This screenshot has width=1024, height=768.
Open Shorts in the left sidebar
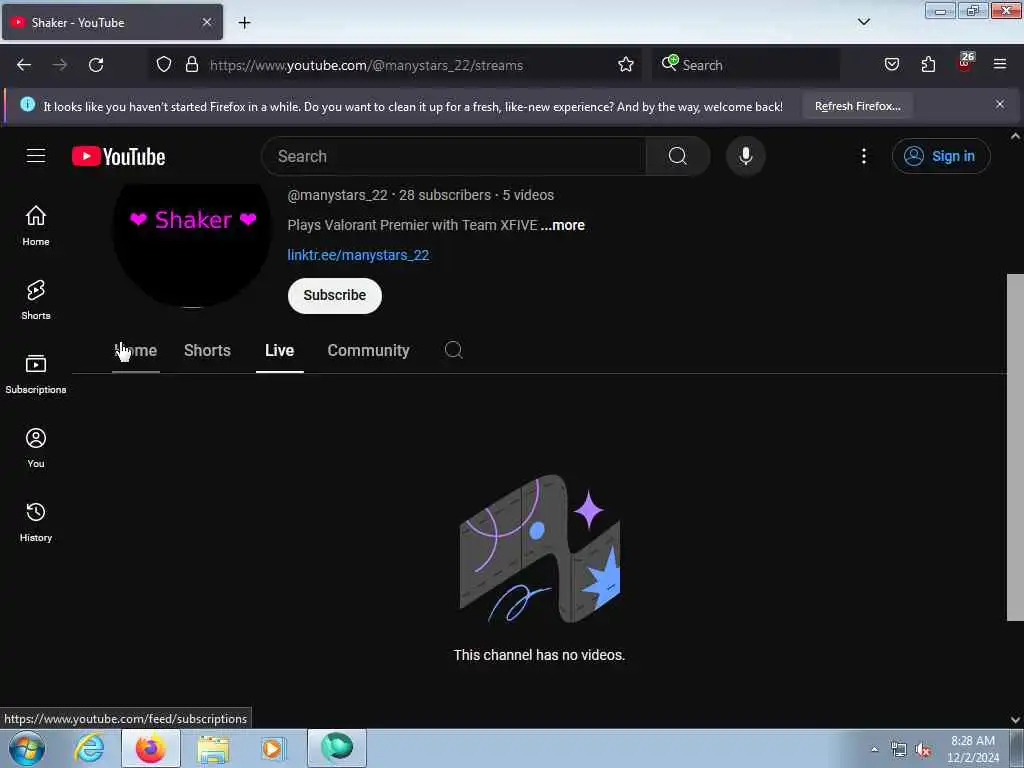tap(36, 300)
